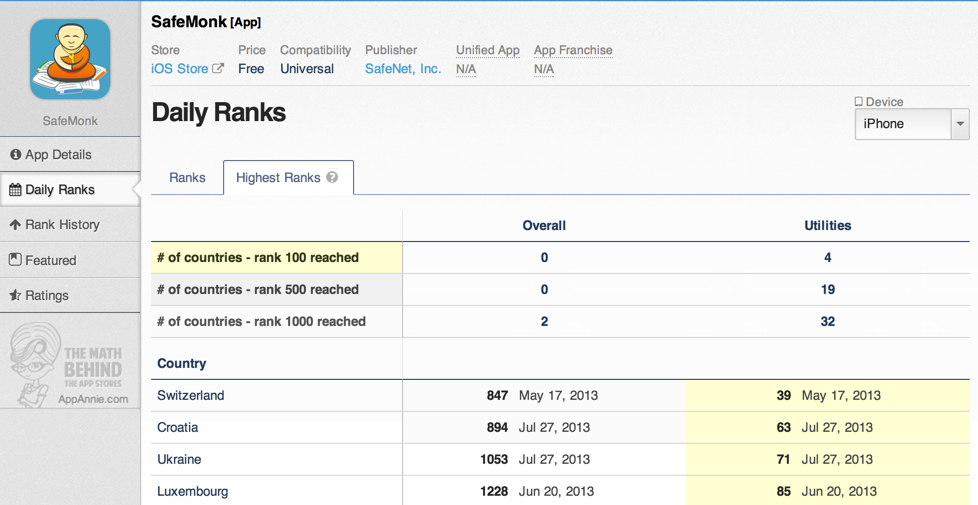Open the SafeNet, Inc. publisher link
The image size is (978, 505).
(403, 69)
